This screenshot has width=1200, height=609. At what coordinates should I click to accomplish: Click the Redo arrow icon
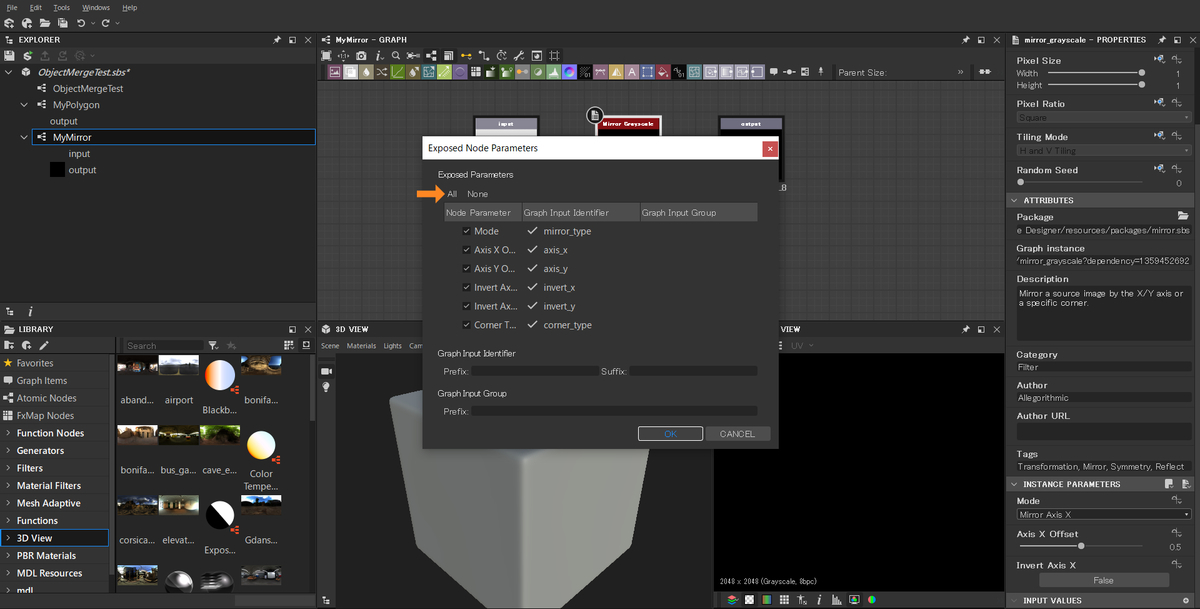[x=105, y=22]
